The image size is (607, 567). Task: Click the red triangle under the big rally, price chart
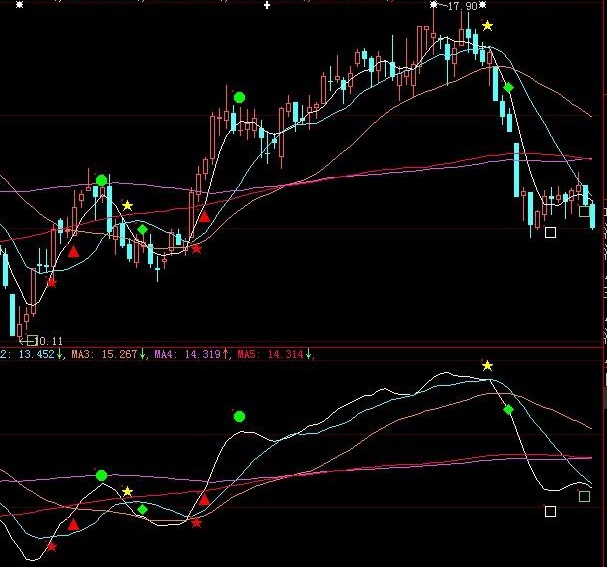tap(204, 217)
